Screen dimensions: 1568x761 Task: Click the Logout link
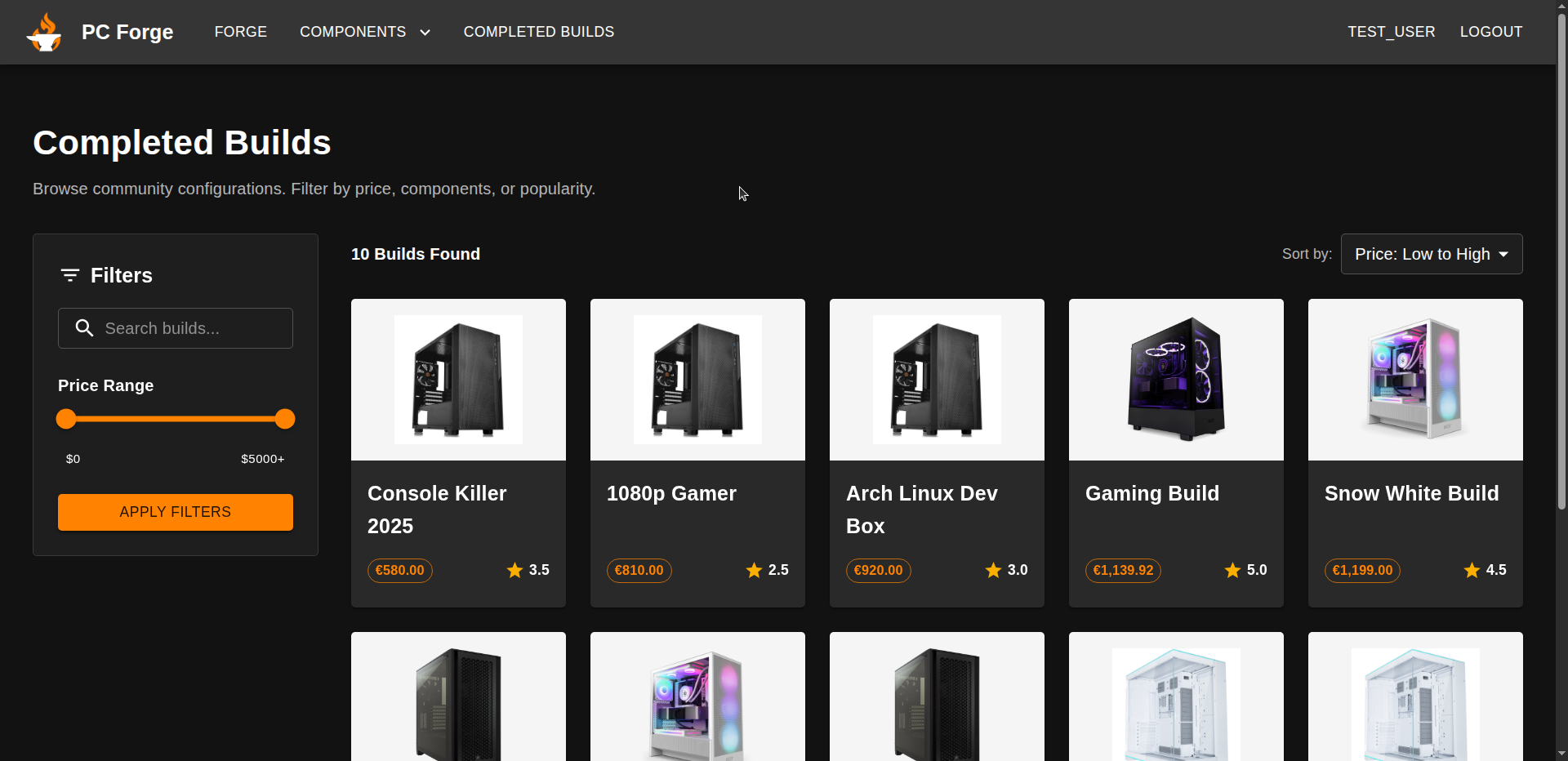tap(1490, 32)
